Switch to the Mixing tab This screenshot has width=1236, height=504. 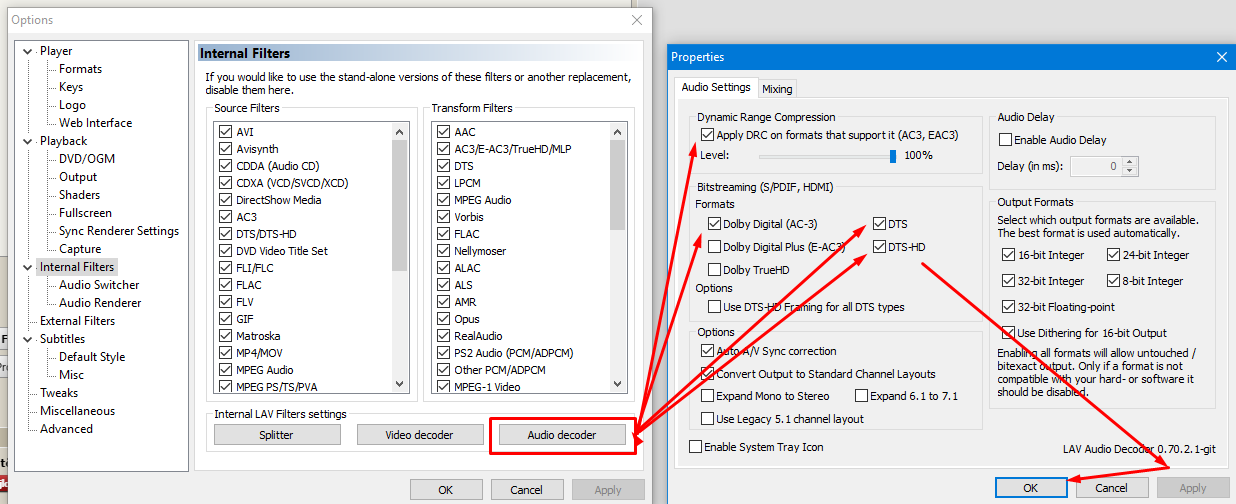tap(777, 88)
